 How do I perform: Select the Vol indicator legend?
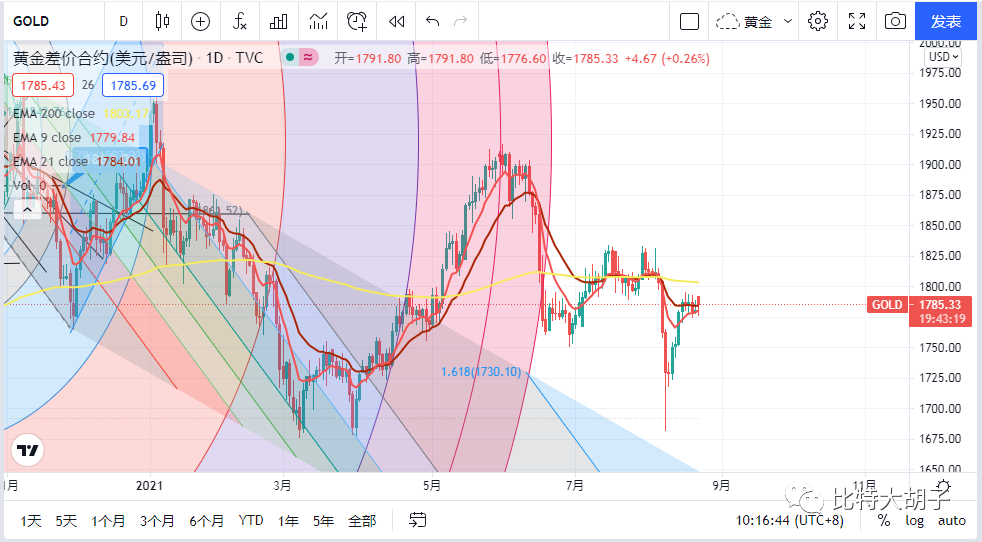pyautogui.click(x=22, y=185)
